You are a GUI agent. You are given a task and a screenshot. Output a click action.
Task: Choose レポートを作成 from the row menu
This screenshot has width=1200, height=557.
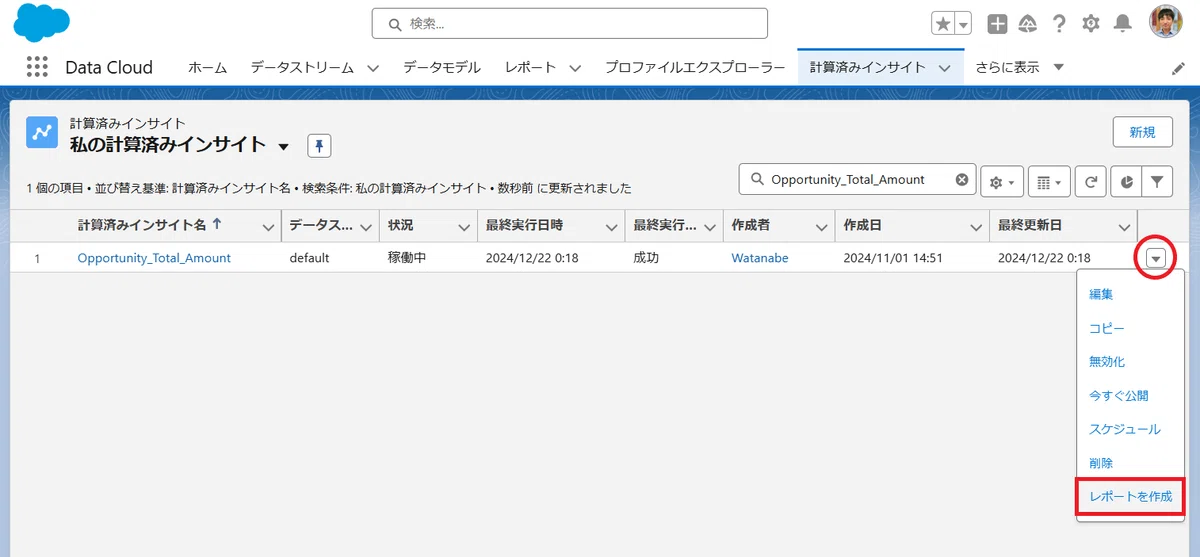pyautogui.click(x=1130, y=497)
